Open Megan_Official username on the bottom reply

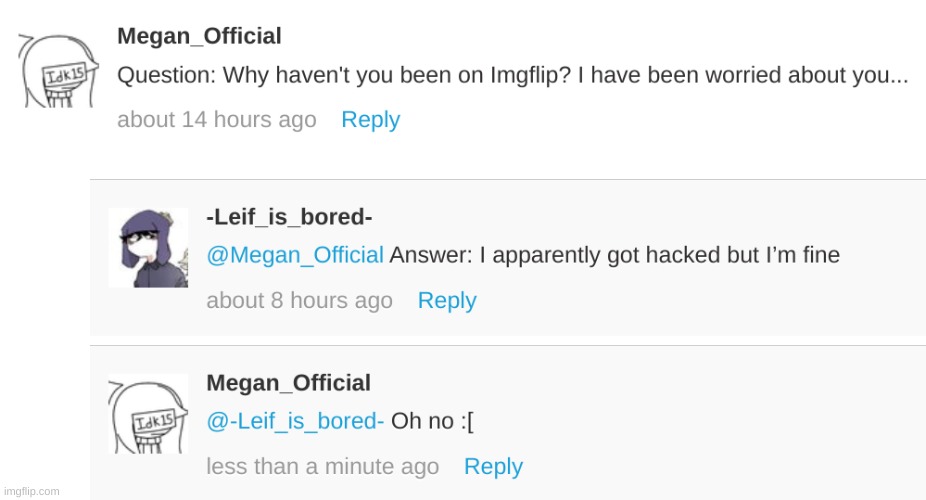(288, 383)
